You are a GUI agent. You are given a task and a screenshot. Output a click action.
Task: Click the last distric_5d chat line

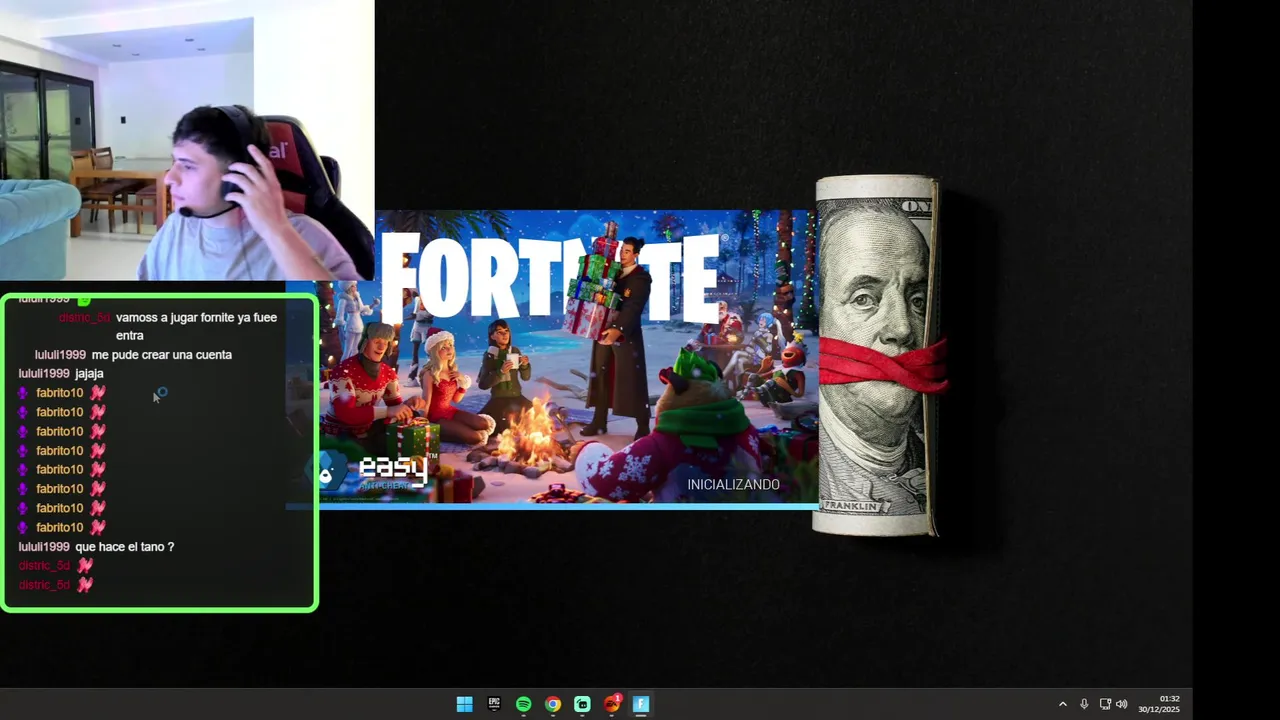point(55,585)
